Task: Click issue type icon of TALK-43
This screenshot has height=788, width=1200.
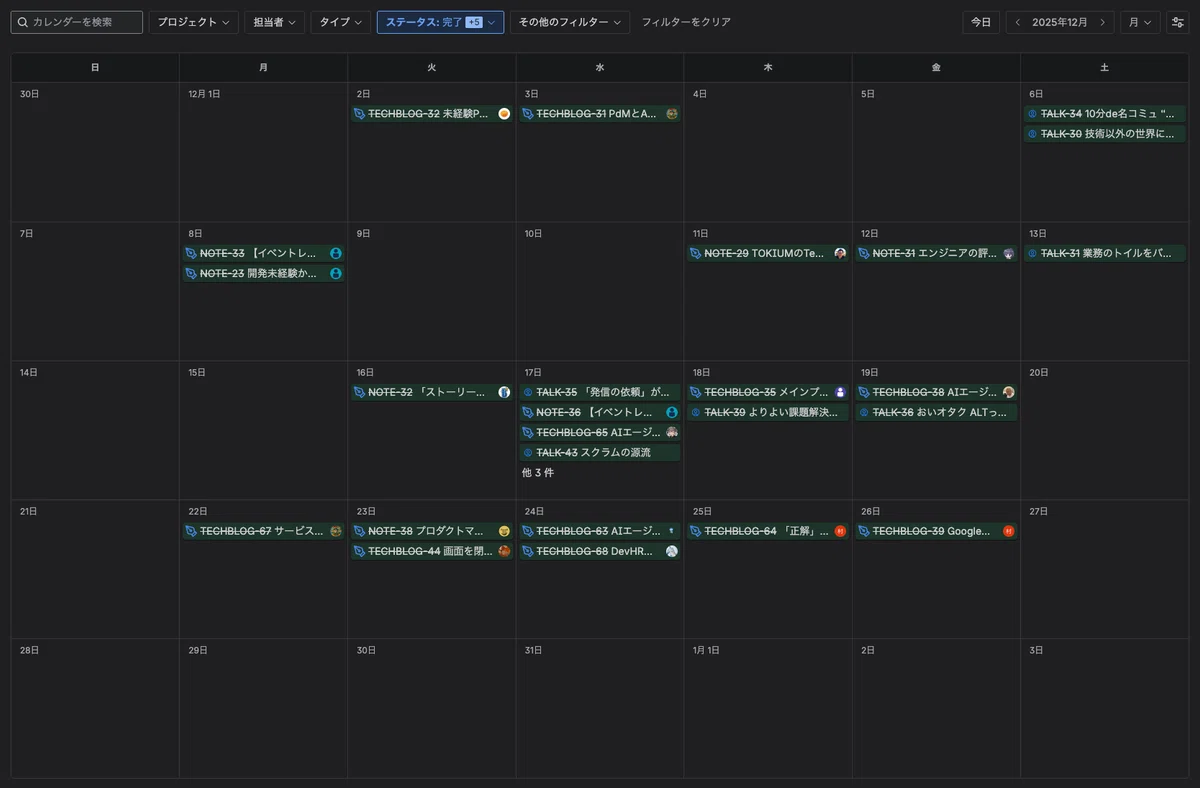Action: 528,452
